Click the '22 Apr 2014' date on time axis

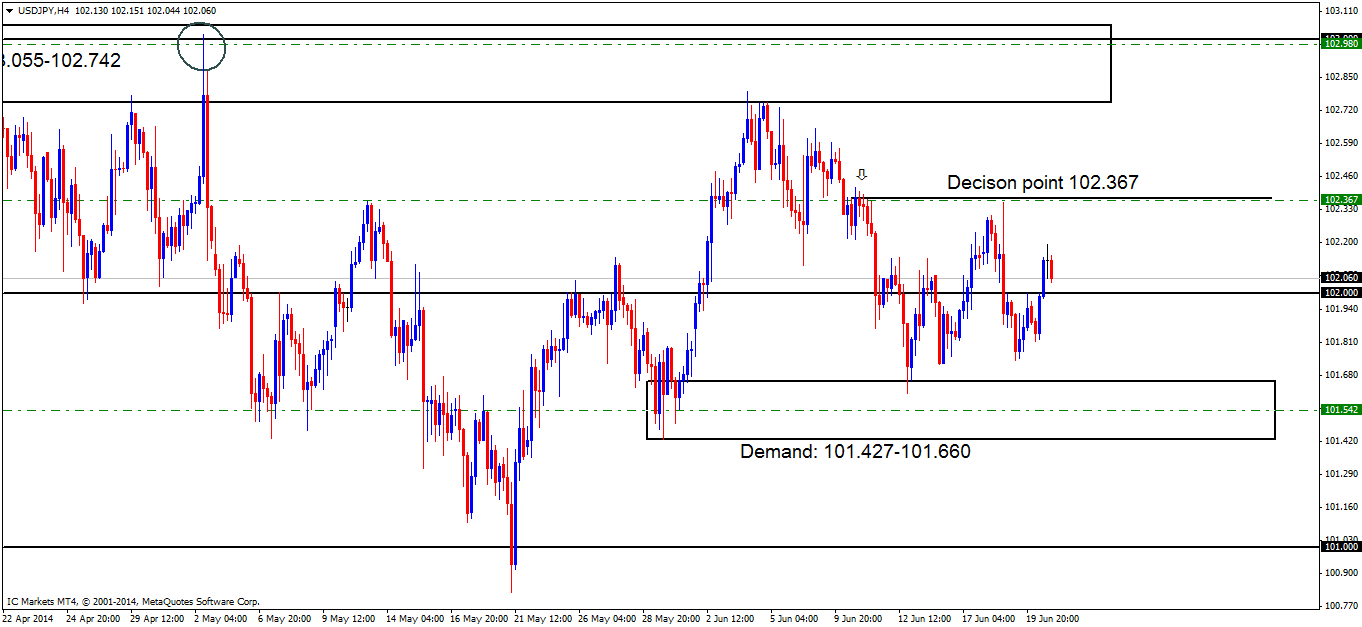[29, 618]
